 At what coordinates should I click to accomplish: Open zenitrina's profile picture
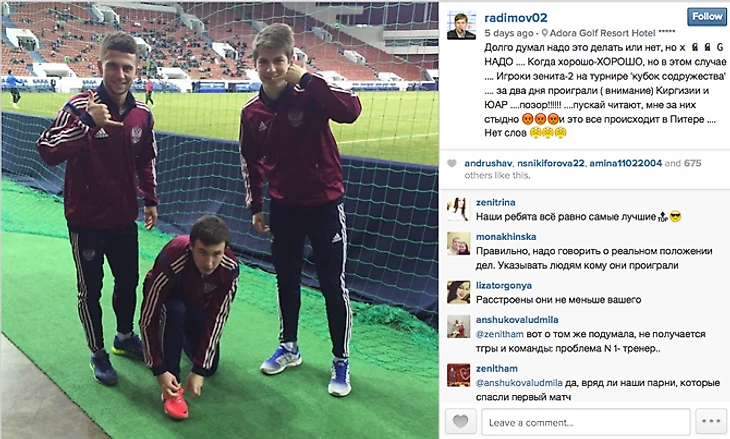pos(459,209)
